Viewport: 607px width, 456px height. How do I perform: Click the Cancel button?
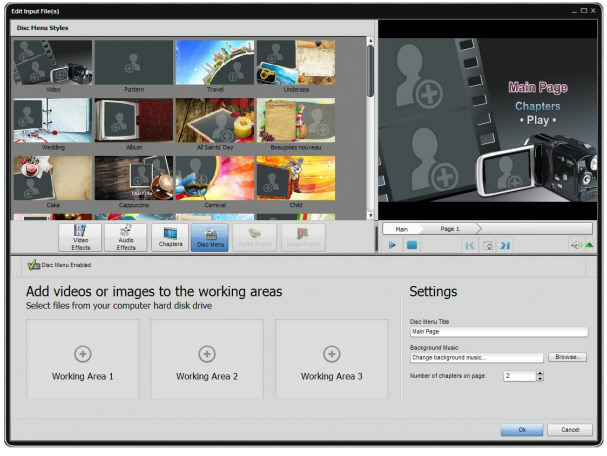click(569, 430)
